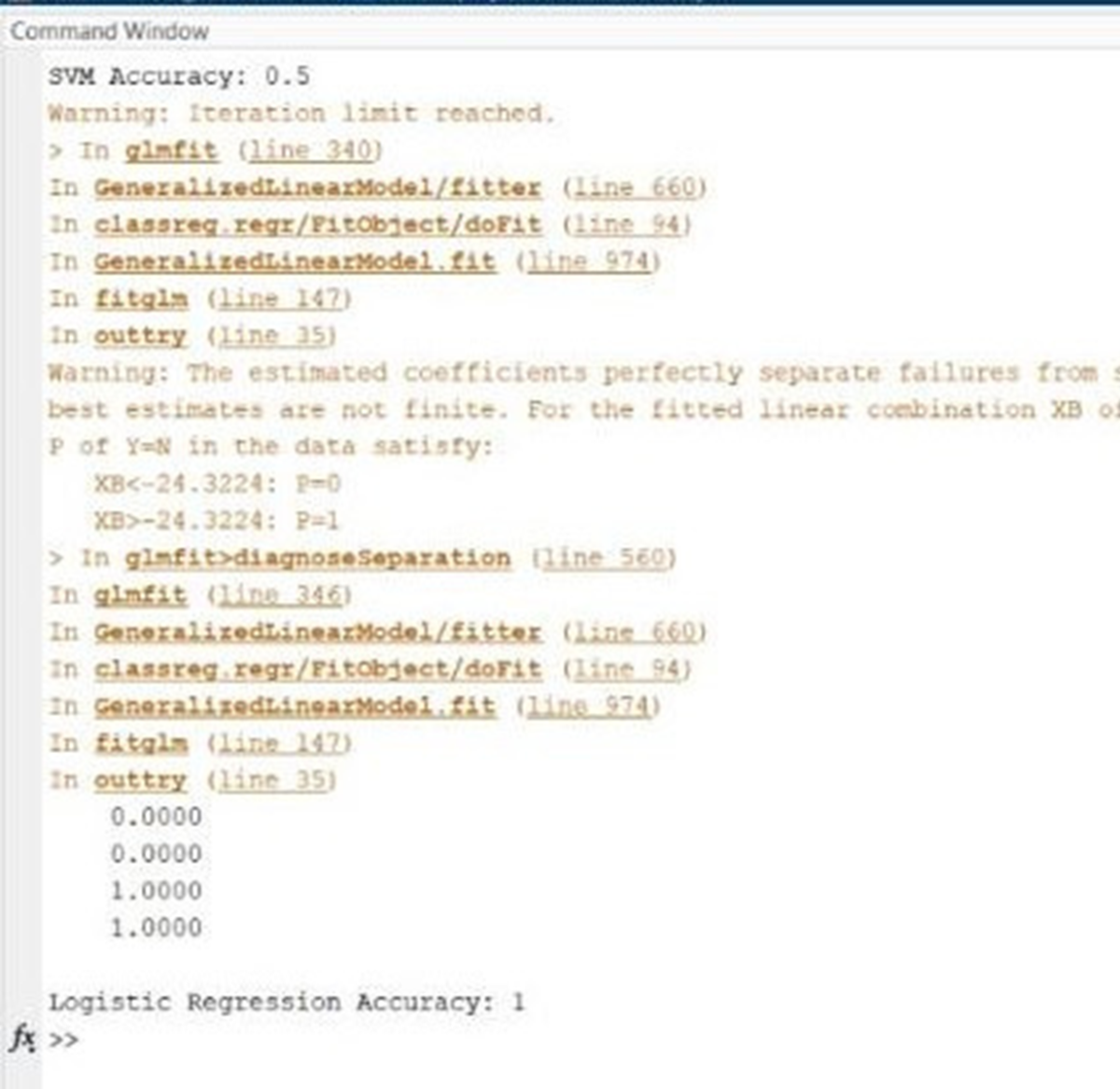This screenshot has height=1089, width=1120.
Task: Open the glmfit>diagnoseSeparation link
Action: (317, 558)
